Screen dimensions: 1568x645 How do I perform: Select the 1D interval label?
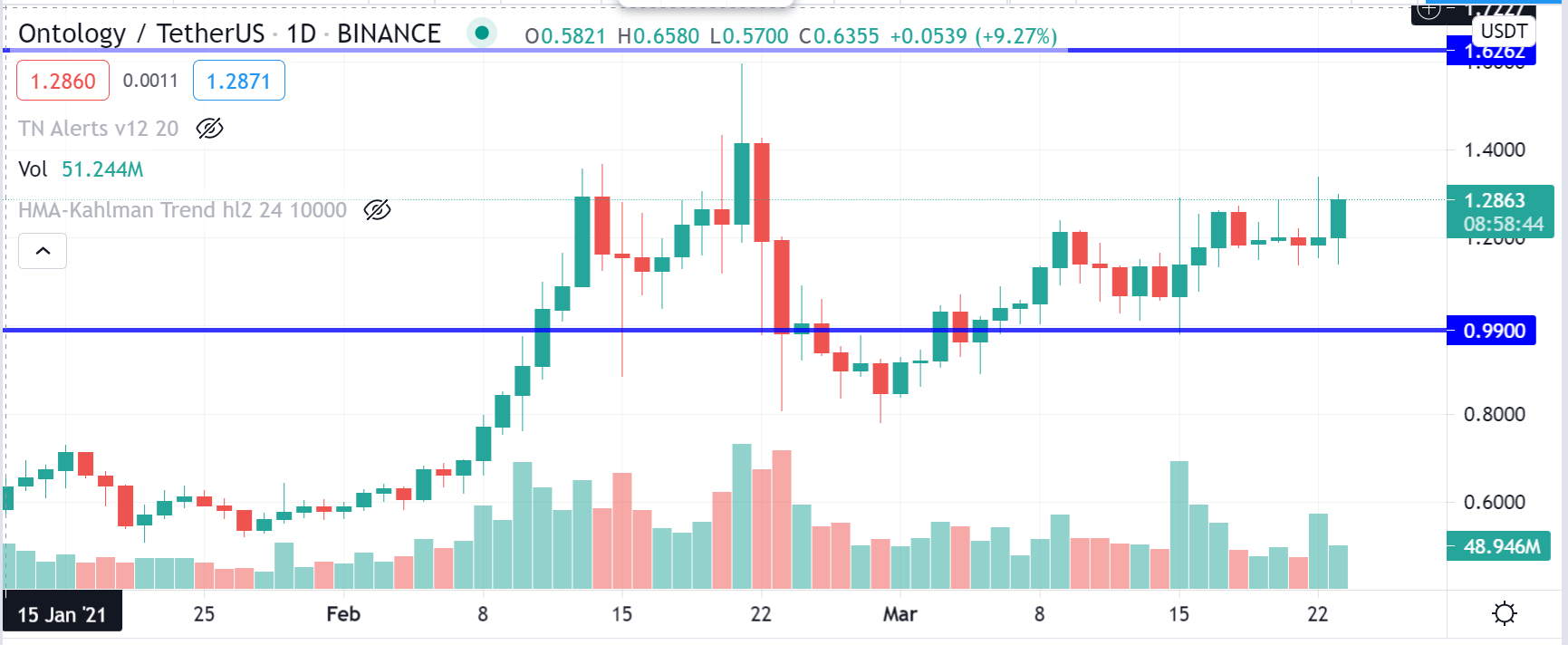302,34
